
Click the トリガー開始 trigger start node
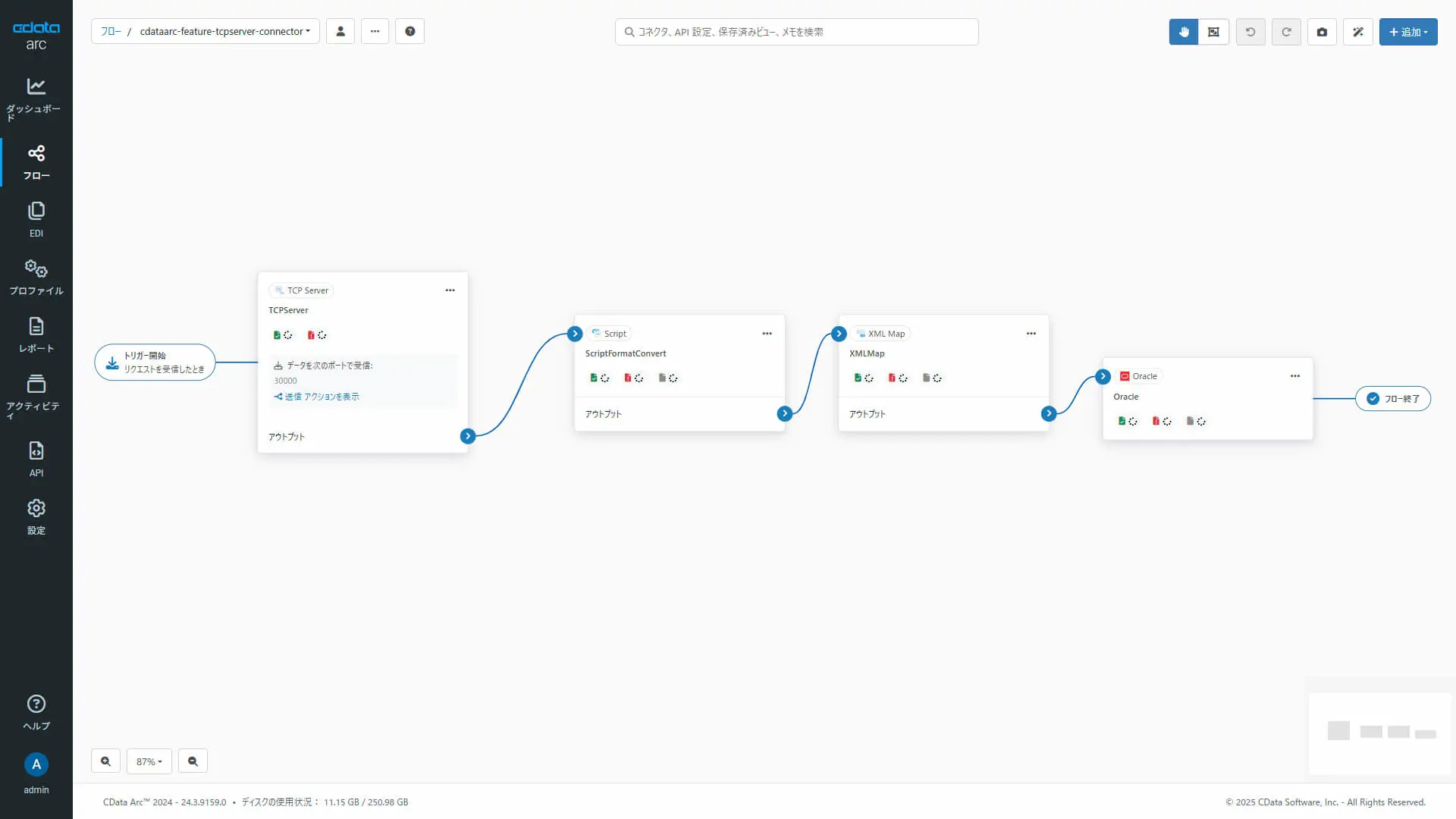point(155,362)
